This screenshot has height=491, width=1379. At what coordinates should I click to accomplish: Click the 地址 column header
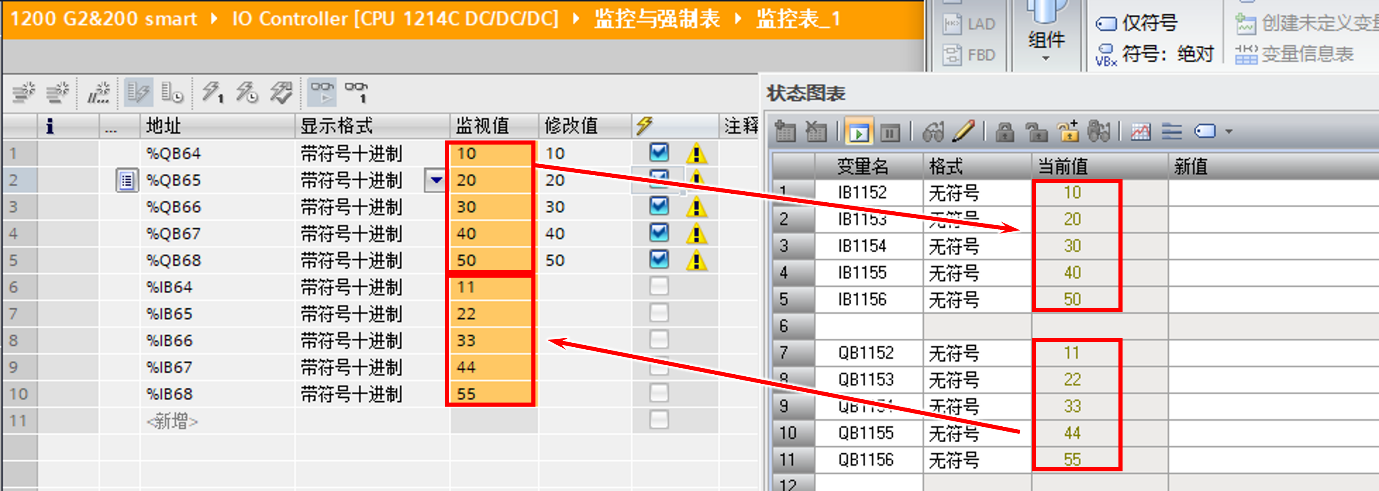tap(217, 126)
